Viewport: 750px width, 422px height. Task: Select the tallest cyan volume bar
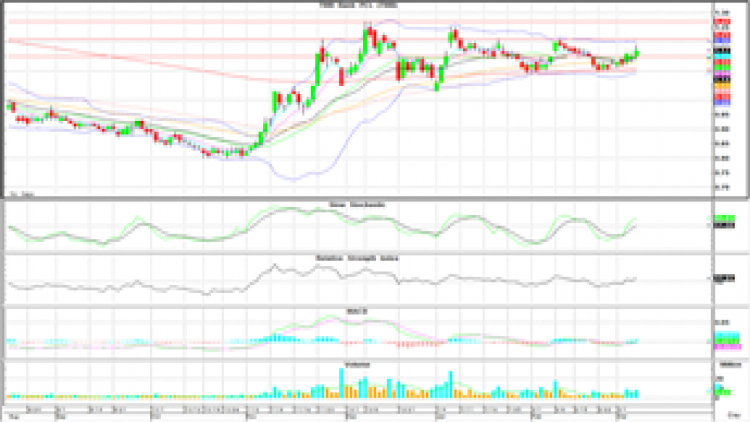point(342,382)
